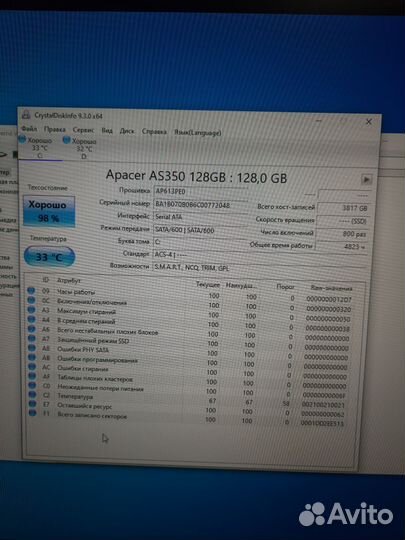
Task: Select the Часы работы attribute row
Action: 190,294
